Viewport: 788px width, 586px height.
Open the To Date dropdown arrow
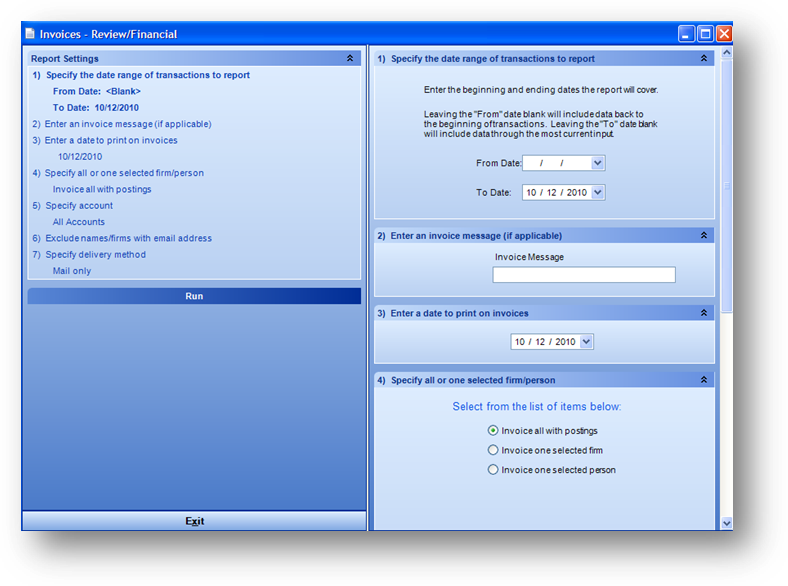coord(597,192)
